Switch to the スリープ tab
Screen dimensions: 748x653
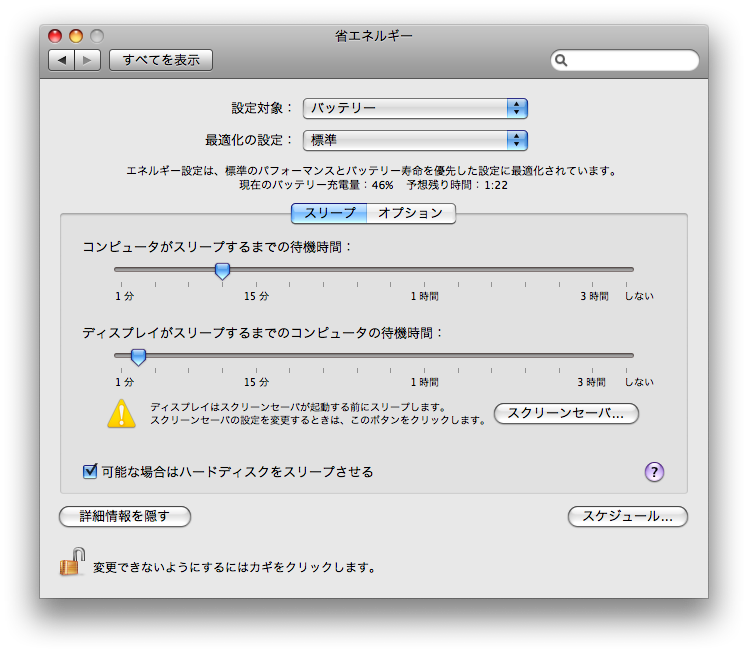point(329,213)
